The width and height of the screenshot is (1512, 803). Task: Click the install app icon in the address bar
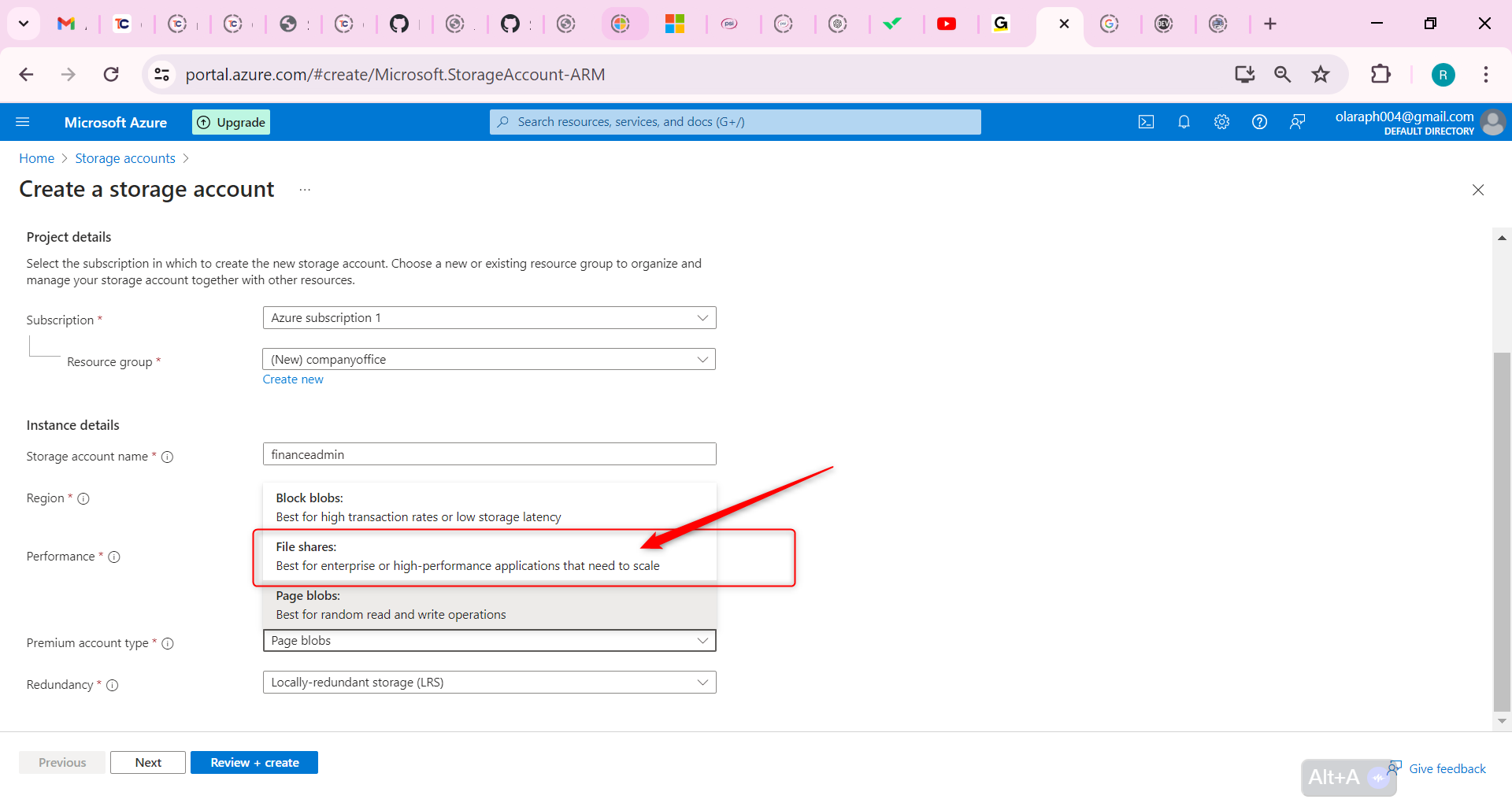point(1244,75)
